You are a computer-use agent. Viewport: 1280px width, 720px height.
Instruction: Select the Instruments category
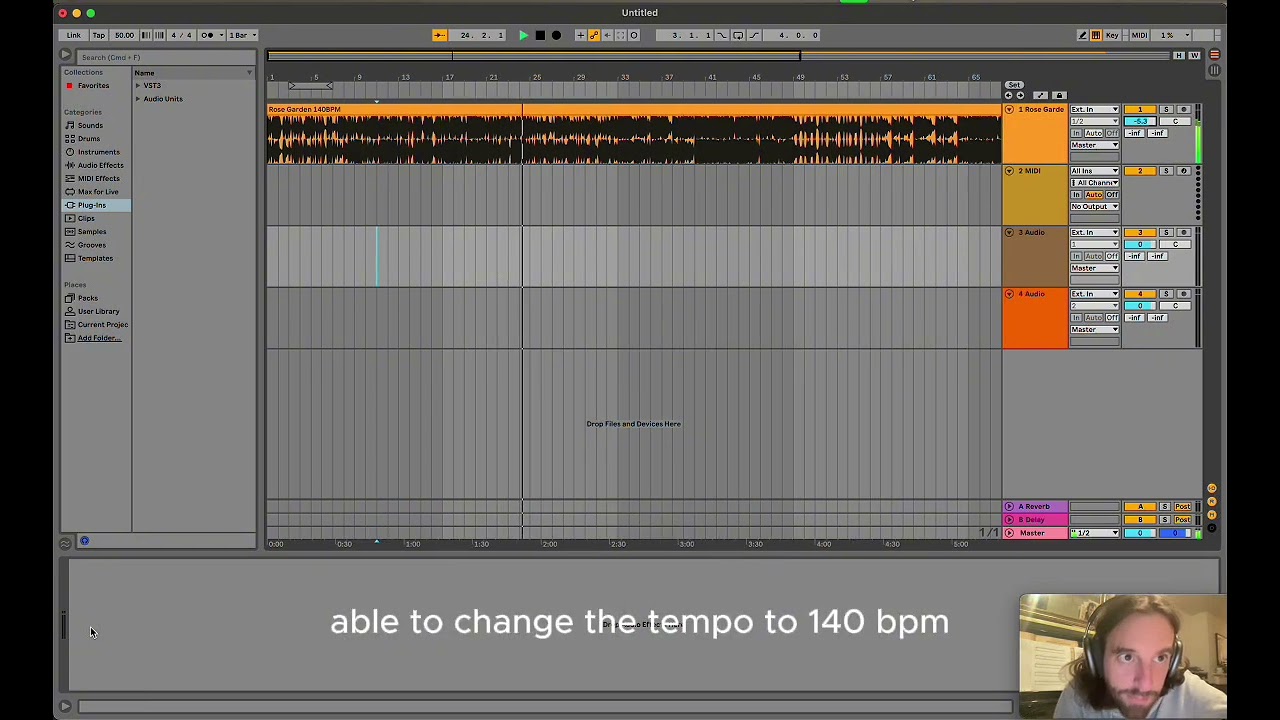pyautogui.click(x=98, y=152)
